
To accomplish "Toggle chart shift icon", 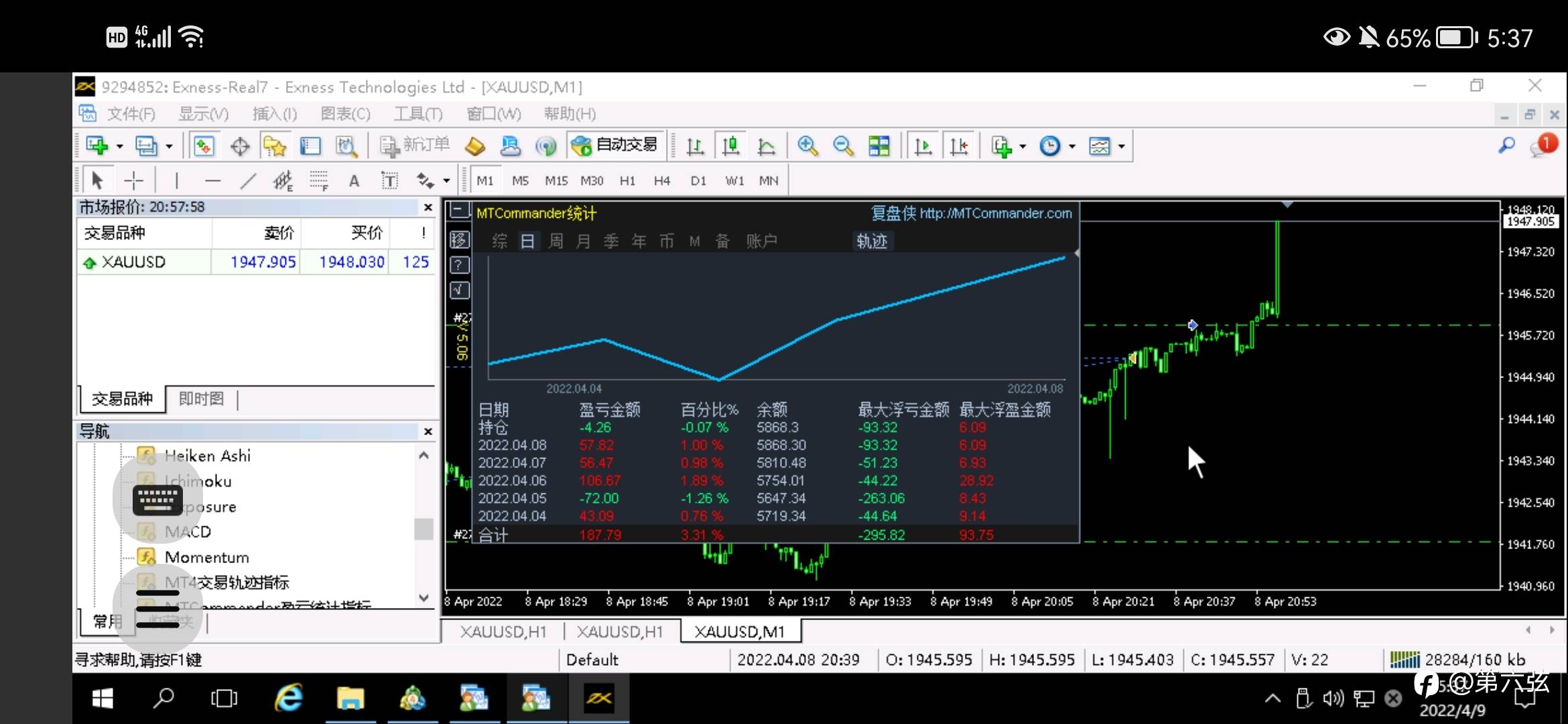I will (x=959, y=145).
